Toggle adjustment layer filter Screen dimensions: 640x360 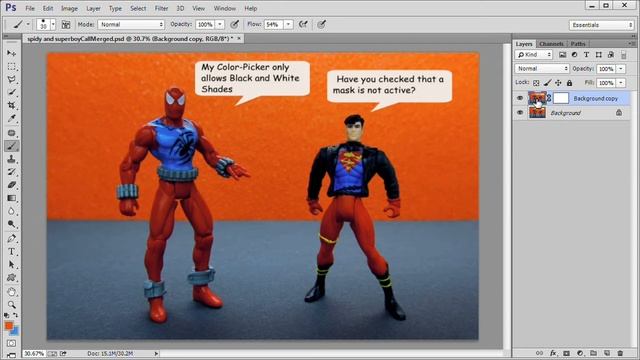574,55
